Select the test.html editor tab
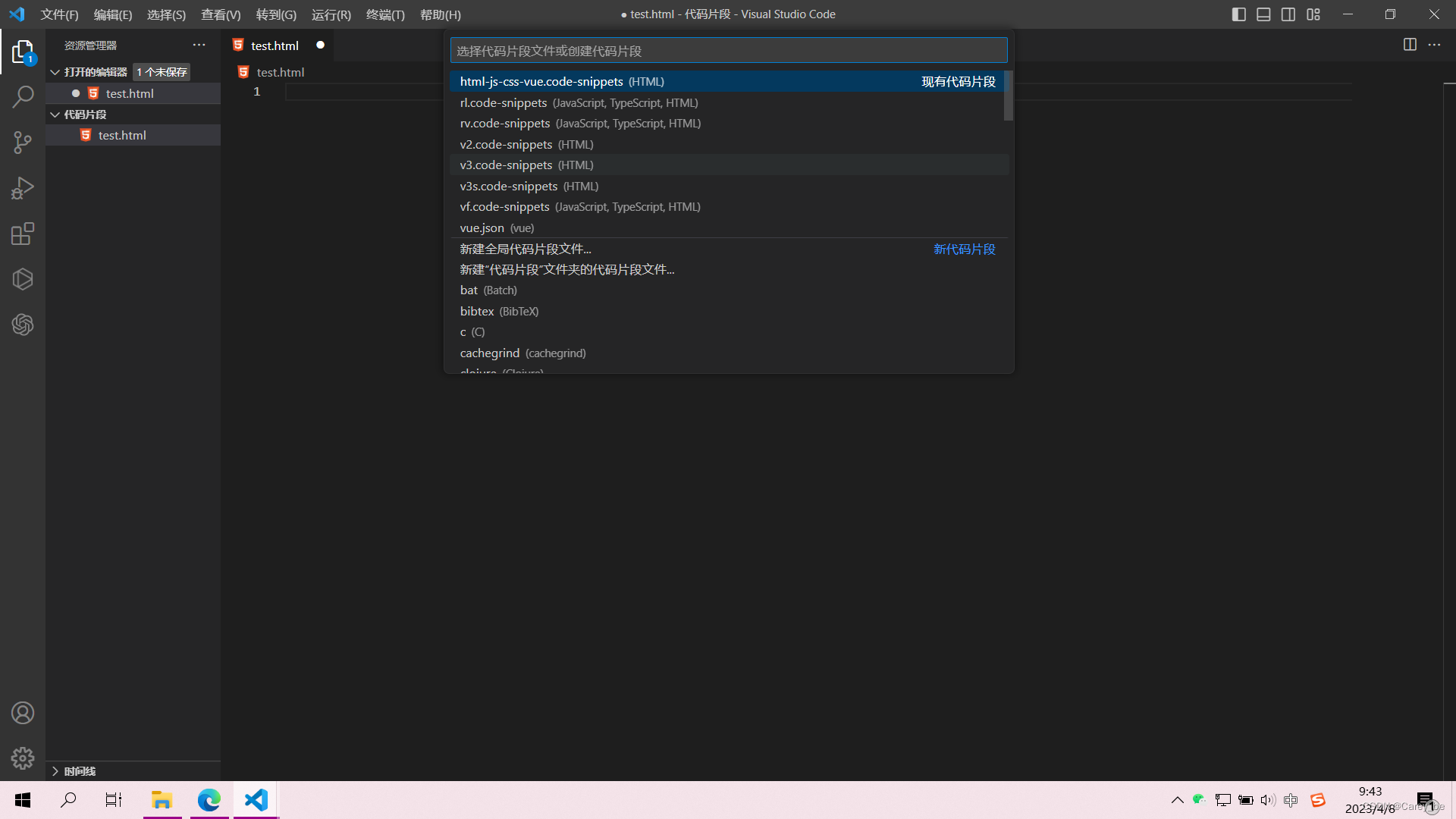1456x819 pixels. point(275,45)
